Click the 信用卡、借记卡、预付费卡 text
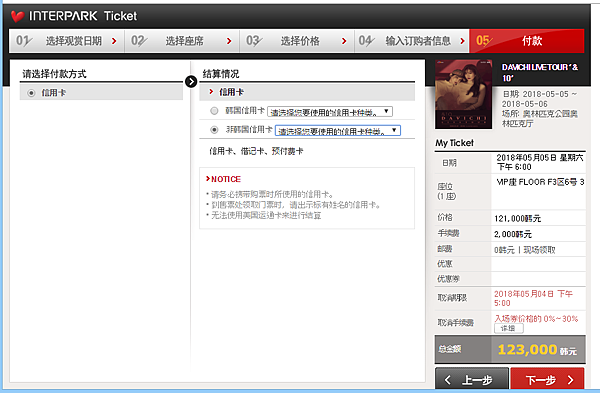 coord(256,151)
